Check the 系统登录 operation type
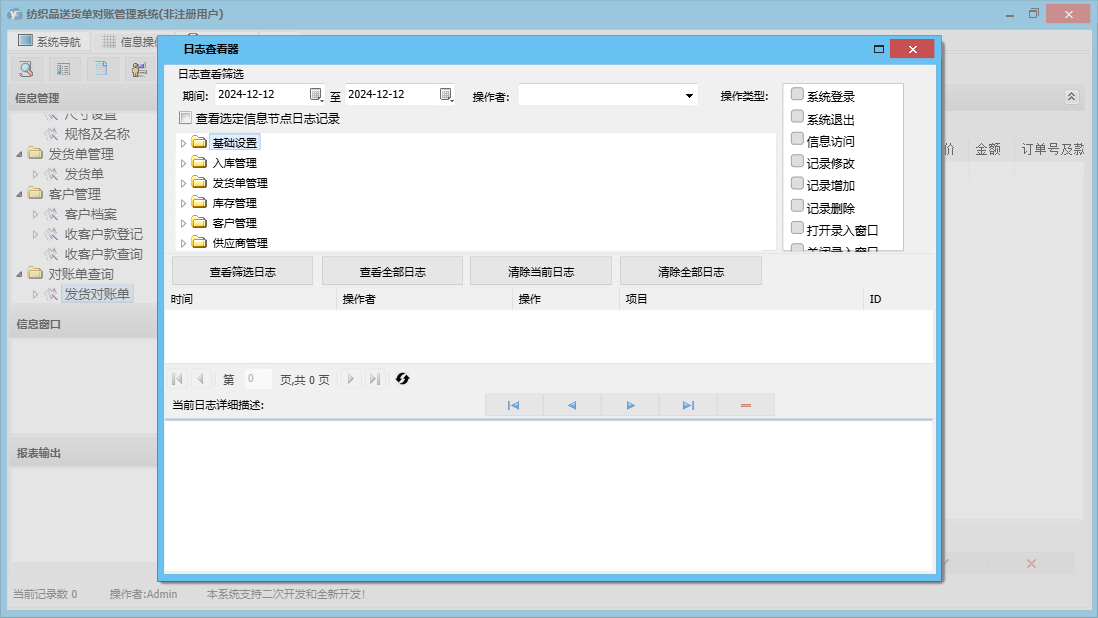1098x618 pixels. coord(797,94)
